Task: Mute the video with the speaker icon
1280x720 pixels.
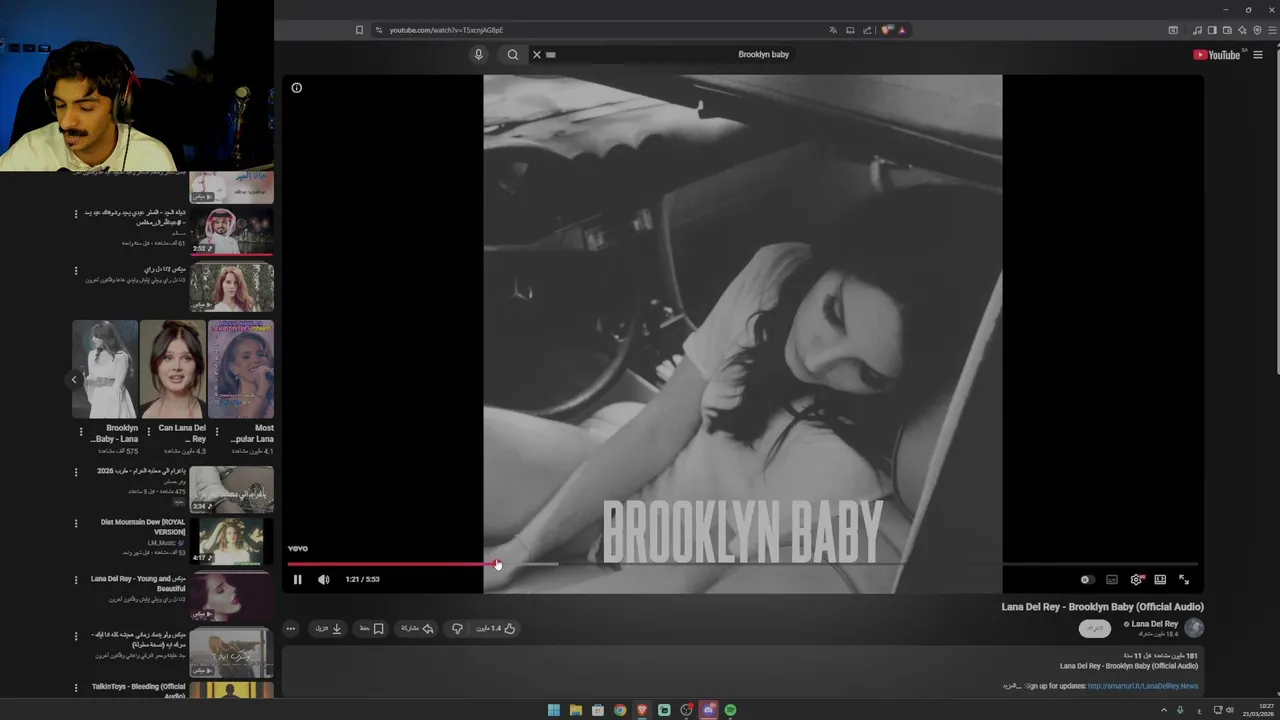Action: 323,579
